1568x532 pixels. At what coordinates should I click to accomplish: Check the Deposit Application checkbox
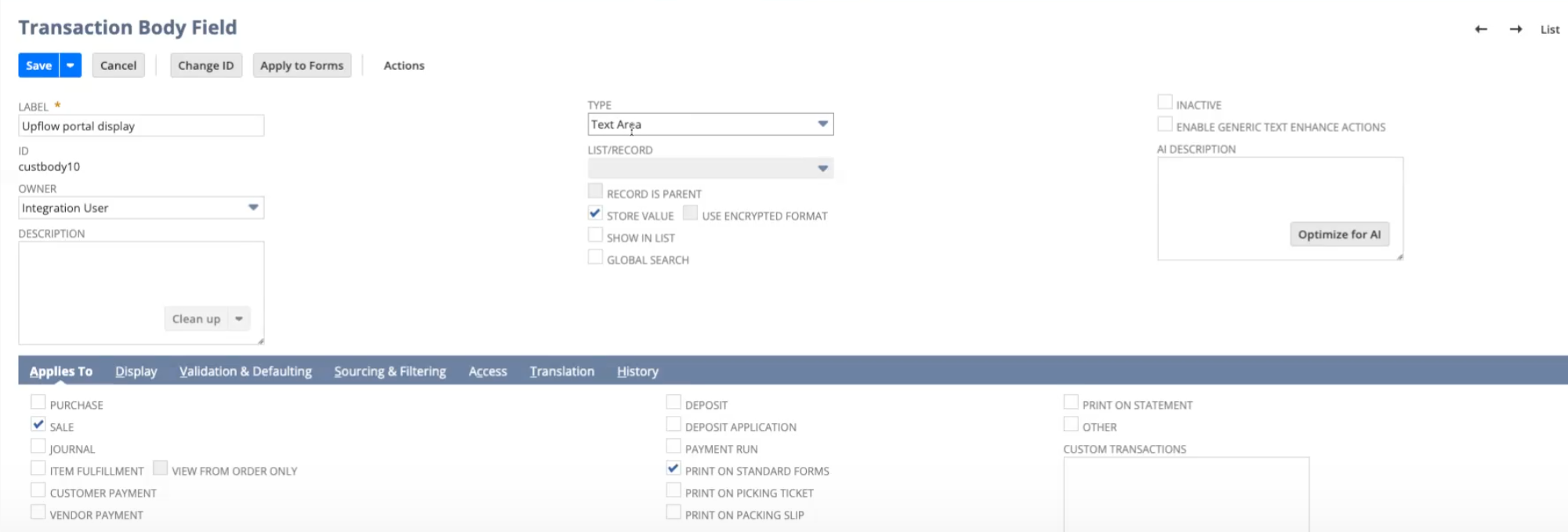pyautogui.click(x=673, y=424)
